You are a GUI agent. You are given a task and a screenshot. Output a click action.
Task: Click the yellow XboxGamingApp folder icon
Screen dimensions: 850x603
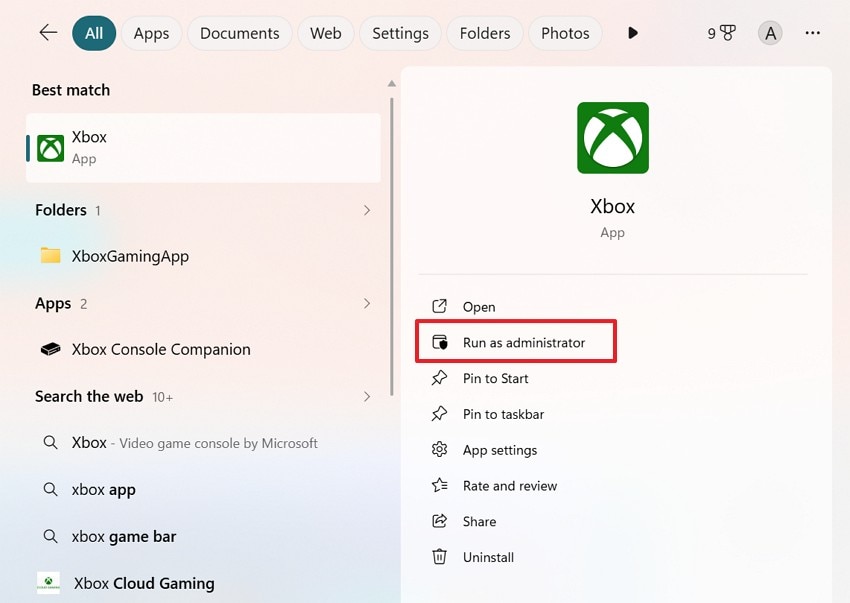click(50, 255)
